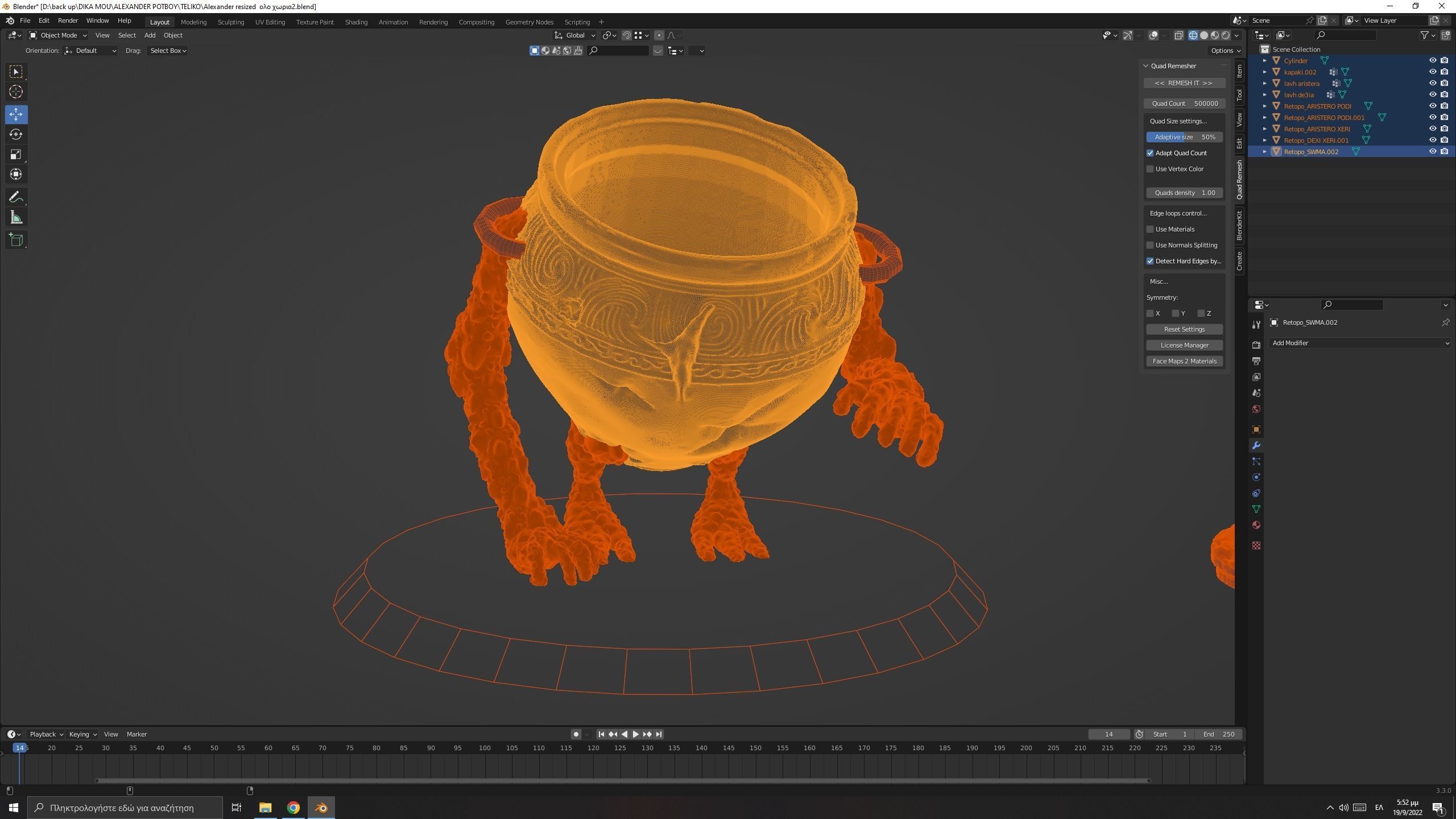
Task: Hide the Cylinder object with its eye toggle
Action: (x=1433, y=60)
